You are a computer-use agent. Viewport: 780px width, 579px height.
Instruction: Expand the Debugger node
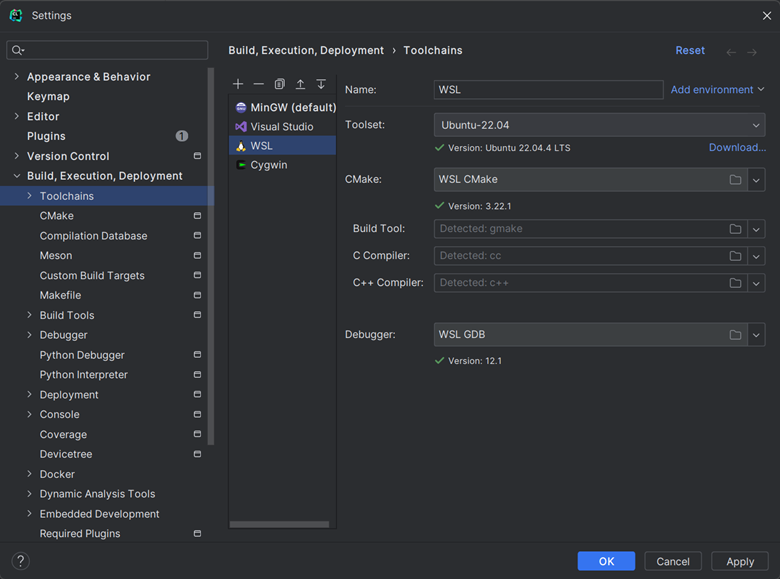pos(29,335)
